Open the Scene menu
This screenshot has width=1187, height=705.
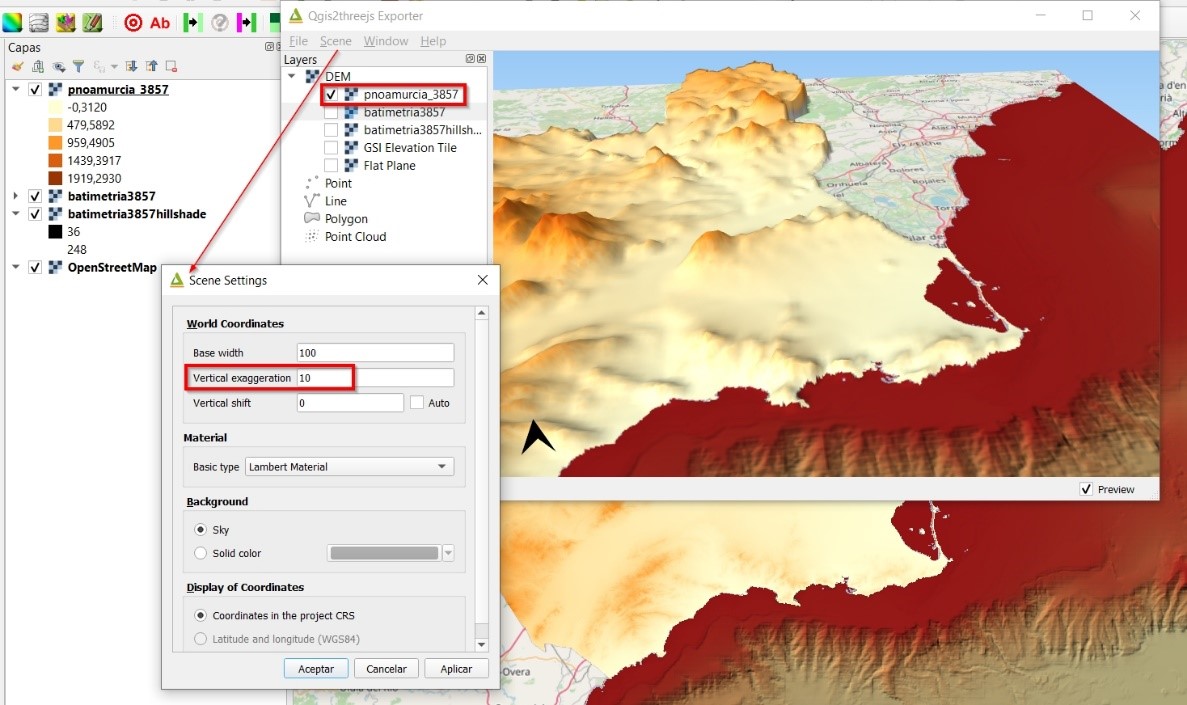click(x=335, y=41)
